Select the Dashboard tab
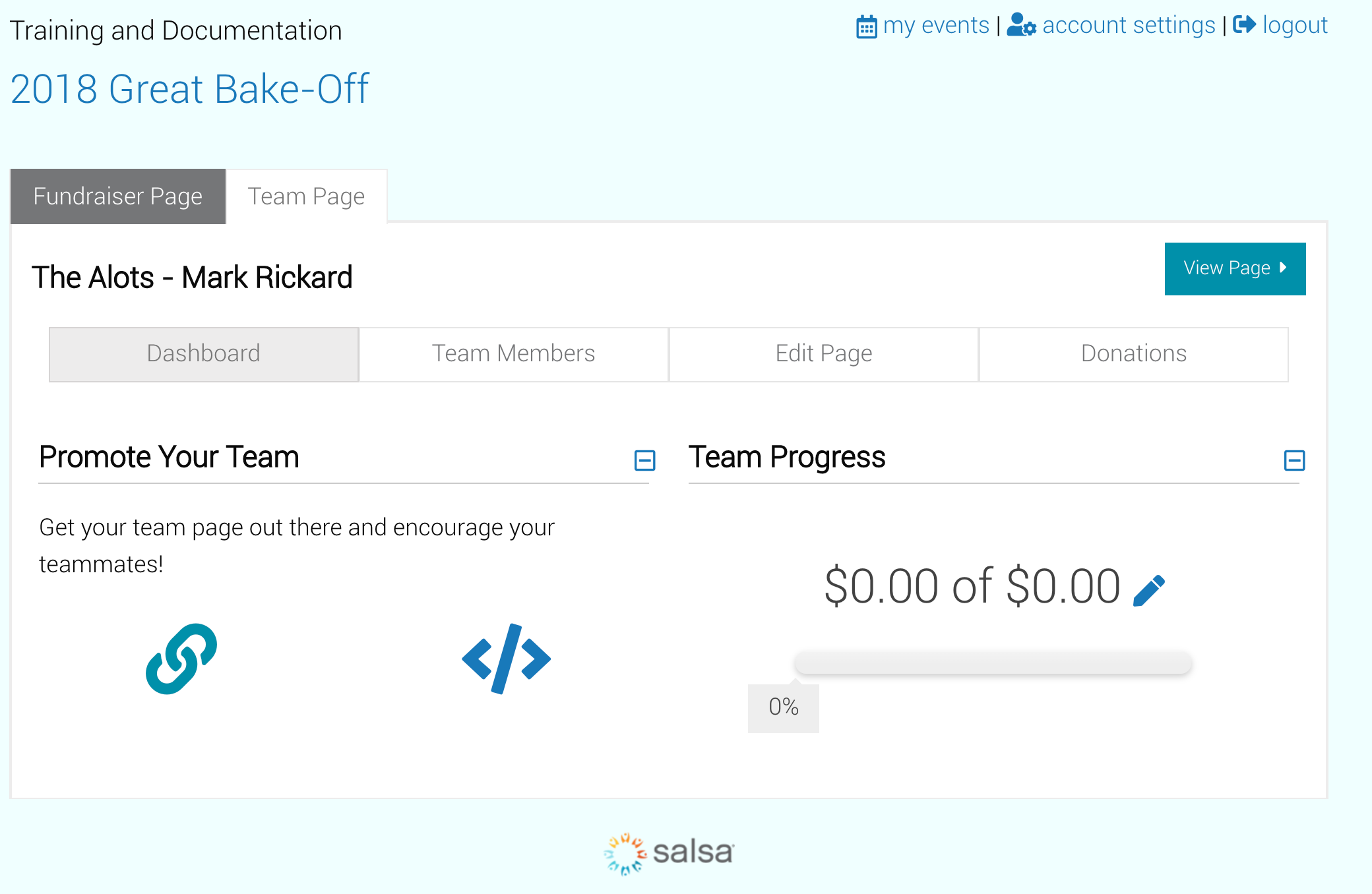The height and width of the screenshot is (894, 1372). click(204, 354)
